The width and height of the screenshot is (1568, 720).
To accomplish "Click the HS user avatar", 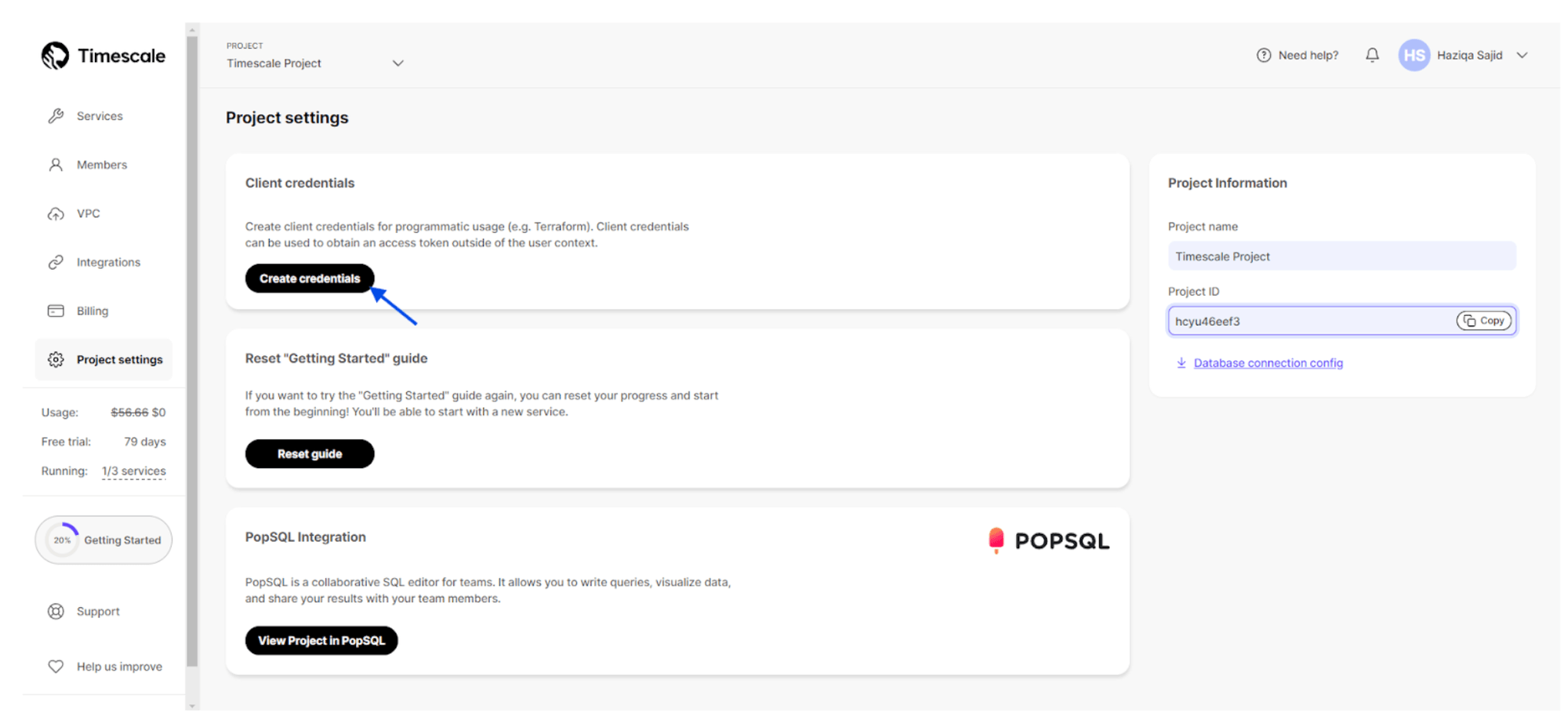I will pyautogui.click(x=1414, y=55).
